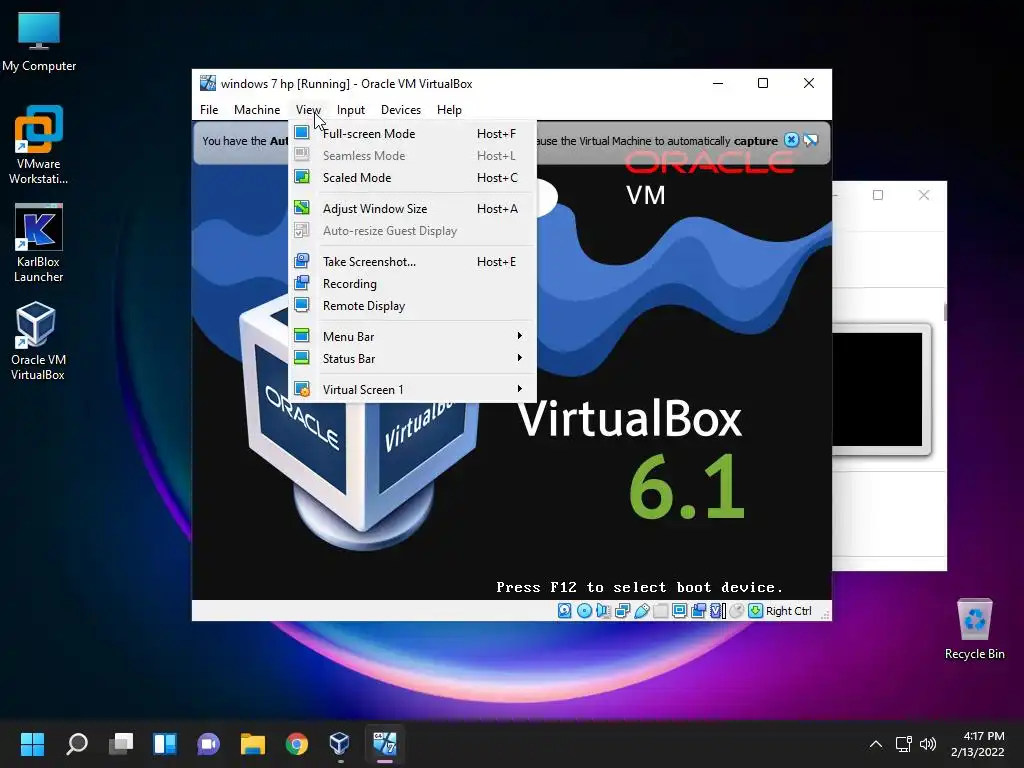Viewport: 1024px width, 768px height.
Task: Click the hard disk activity status icon
Action: [565, 611]
